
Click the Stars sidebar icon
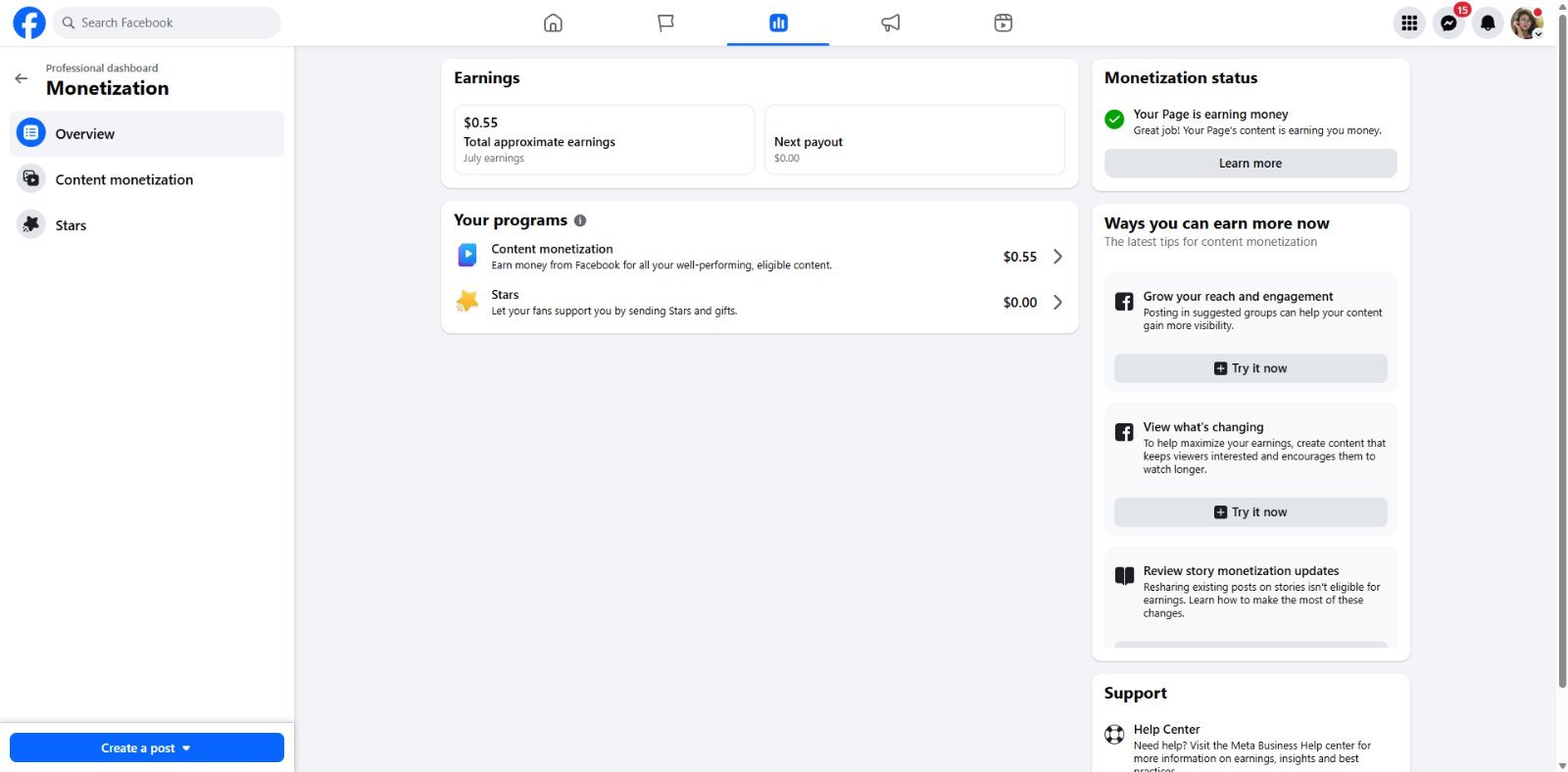click(x=31, y=224)
